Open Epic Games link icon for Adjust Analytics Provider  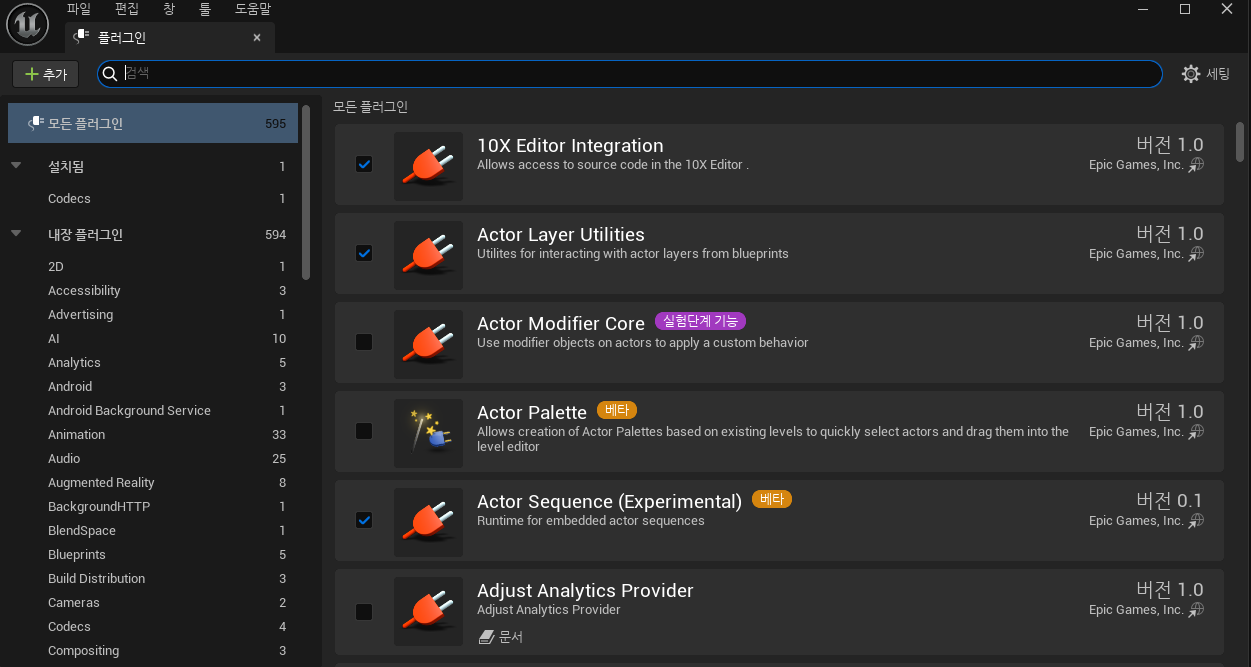pyautogui.click(x=1196, y=610)
